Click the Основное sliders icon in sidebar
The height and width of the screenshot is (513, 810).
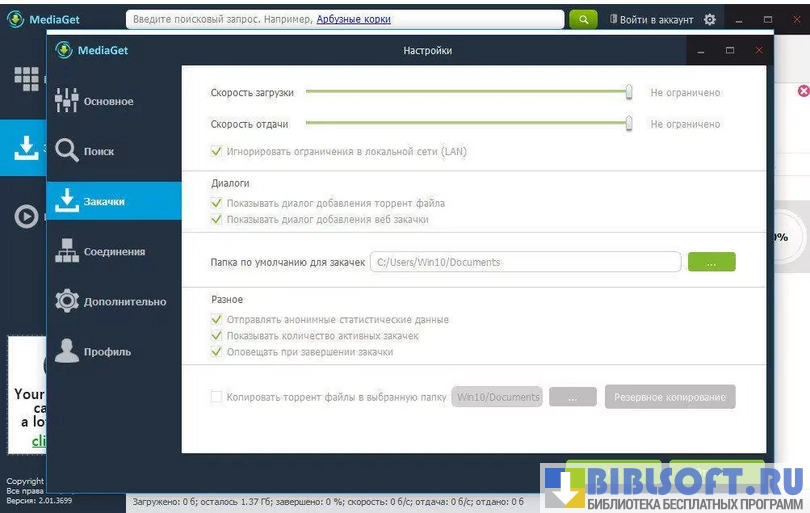click(x=67, y=101)
